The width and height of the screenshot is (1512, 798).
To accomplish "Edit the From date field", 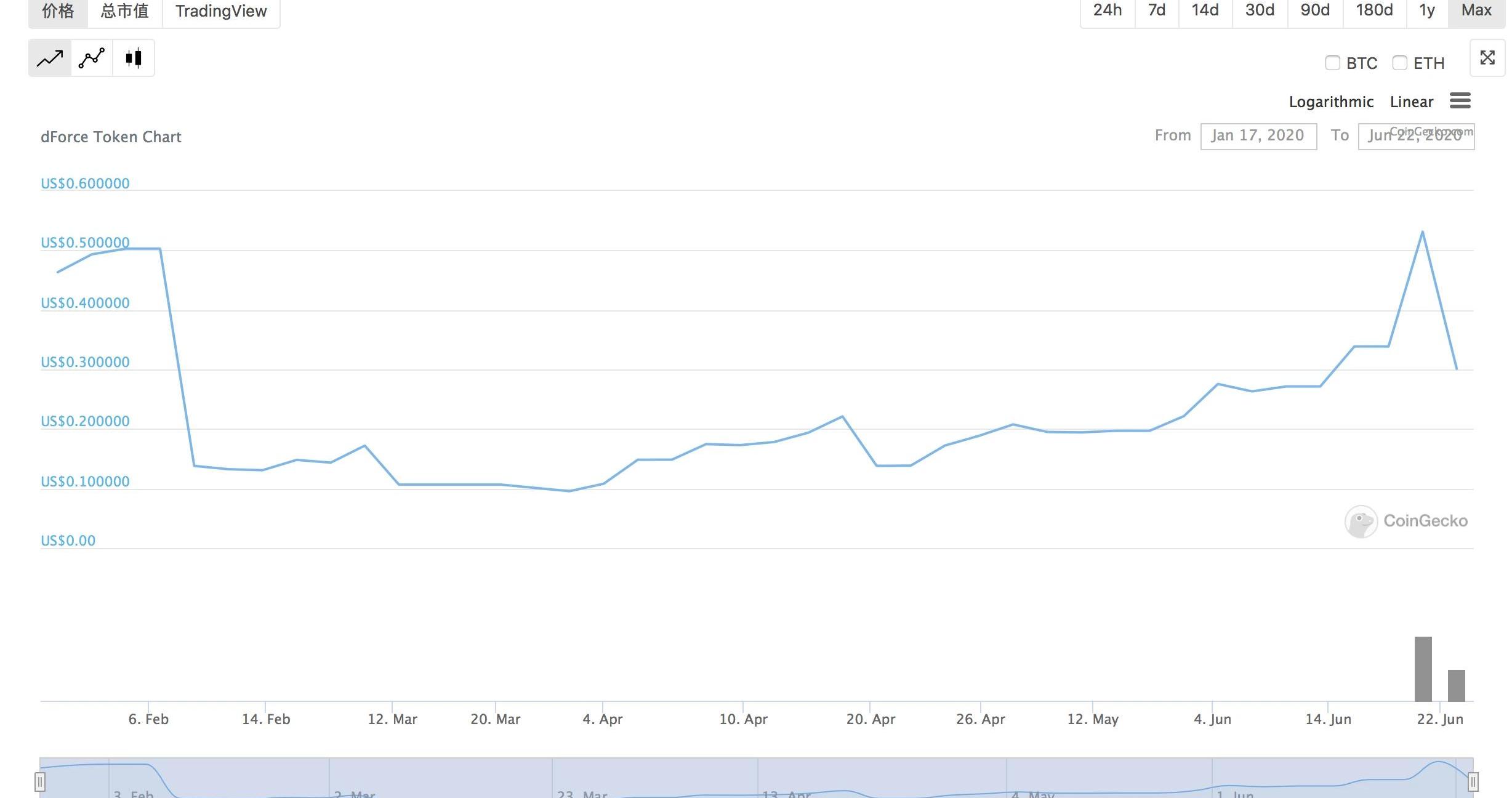I will point(1258,135).
